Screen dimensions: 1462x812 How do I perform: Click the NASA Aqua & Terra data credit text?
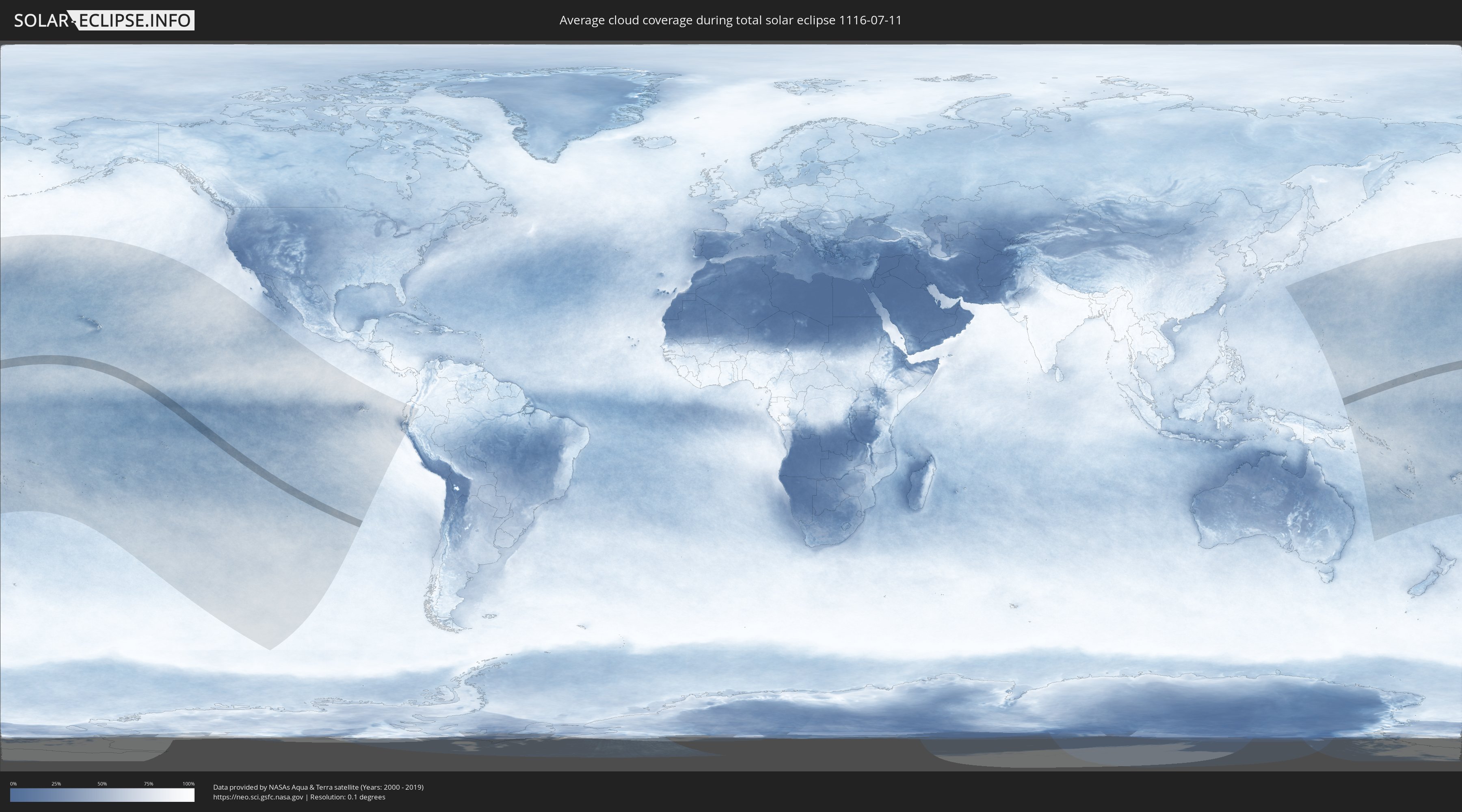point(318,787)
